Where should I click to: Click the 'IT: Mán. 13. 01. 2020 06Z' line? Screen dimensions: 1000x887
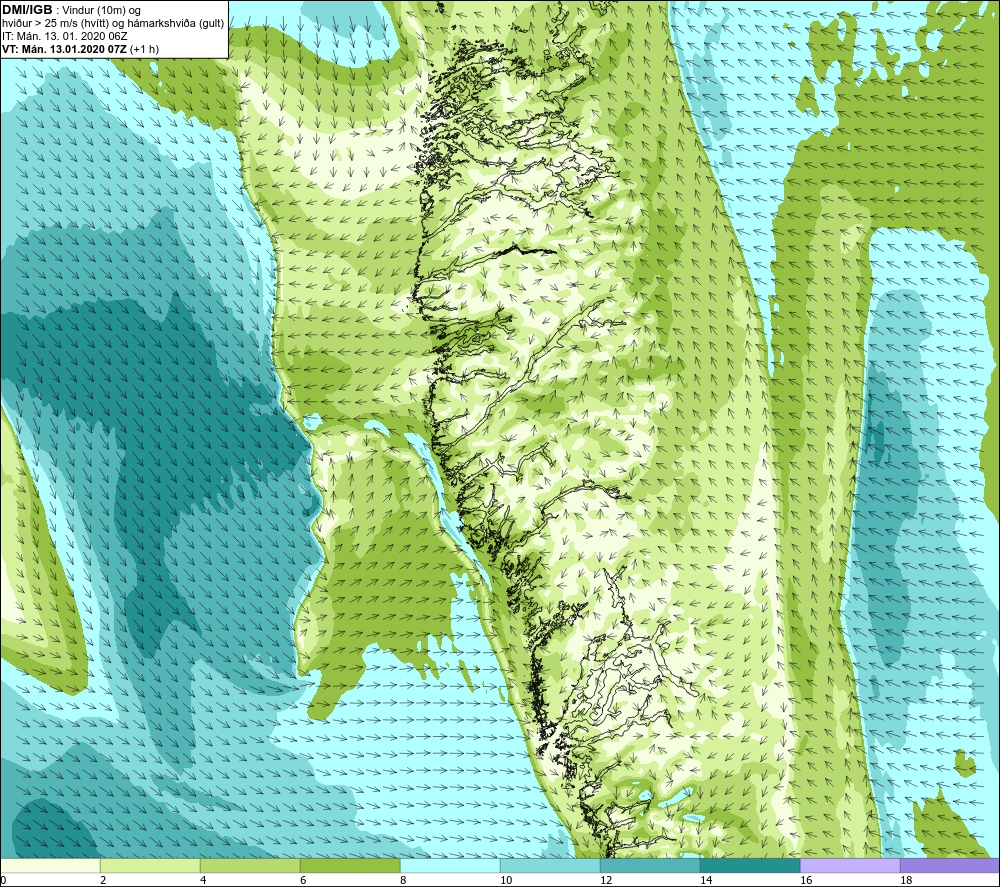[64, 36]
